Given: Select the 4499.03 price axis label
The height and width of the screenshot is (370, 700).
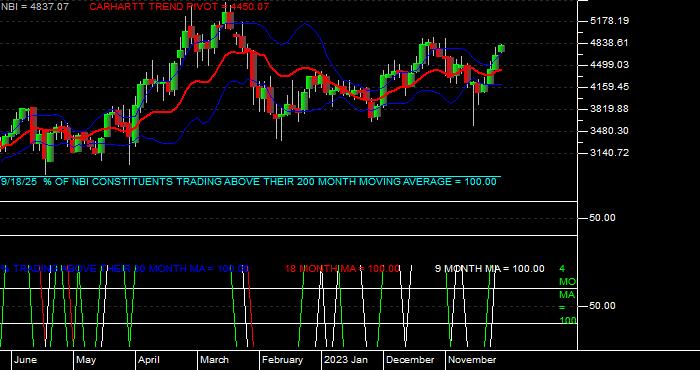Looking at the screenshot, I should coord(609,65).
